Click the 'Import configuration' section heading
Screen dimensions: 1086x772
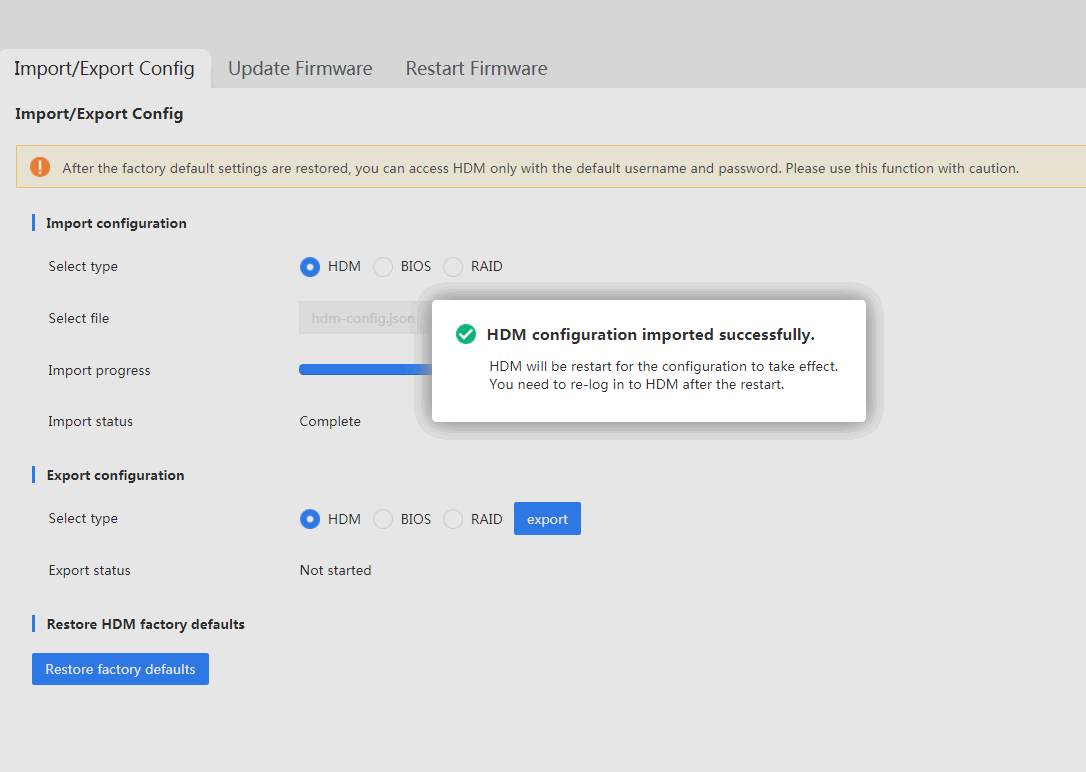[x=116, y=223]
